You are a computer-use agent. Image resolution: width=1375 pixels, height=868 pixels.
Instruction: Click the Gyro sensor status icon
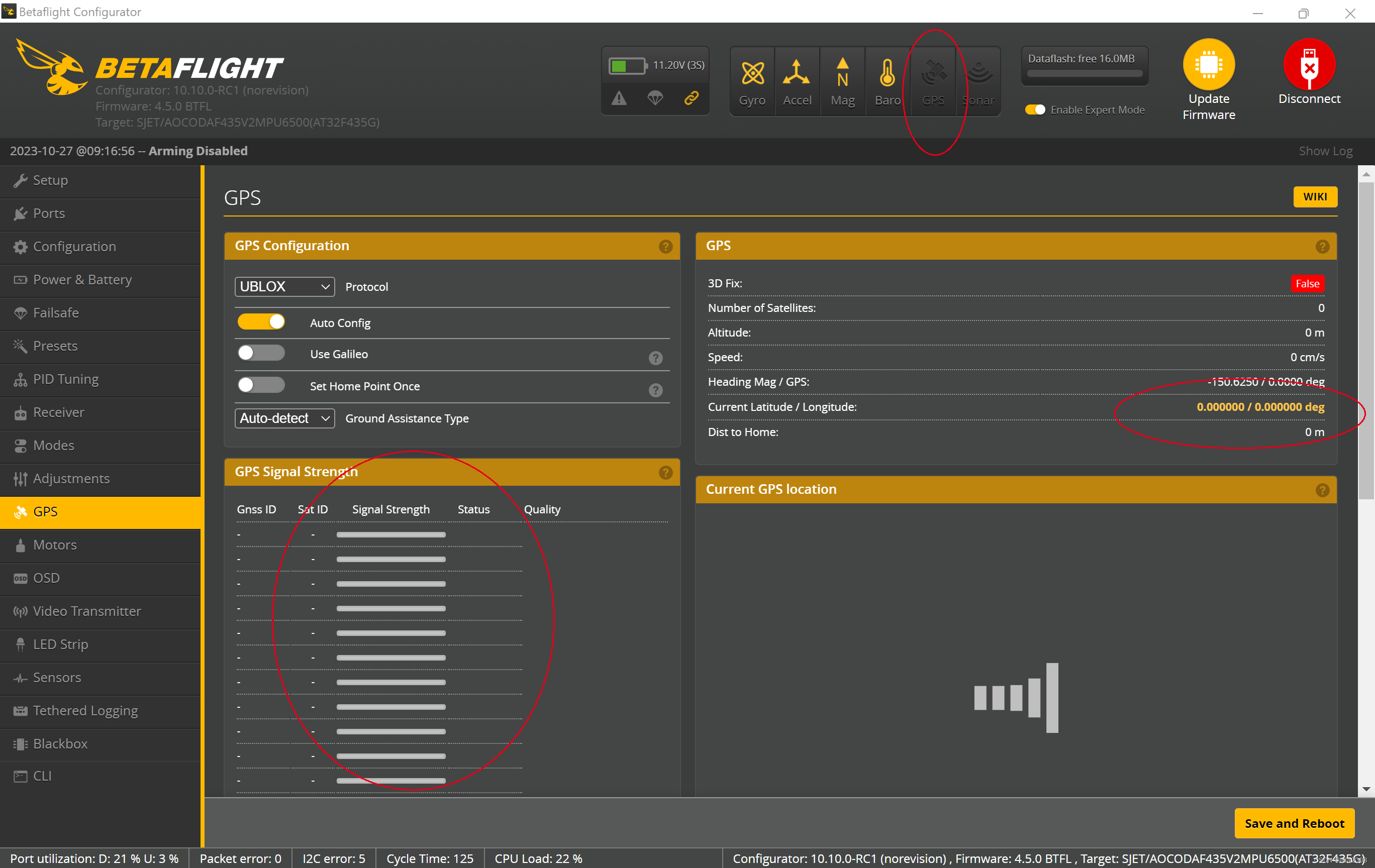[752, 74]
